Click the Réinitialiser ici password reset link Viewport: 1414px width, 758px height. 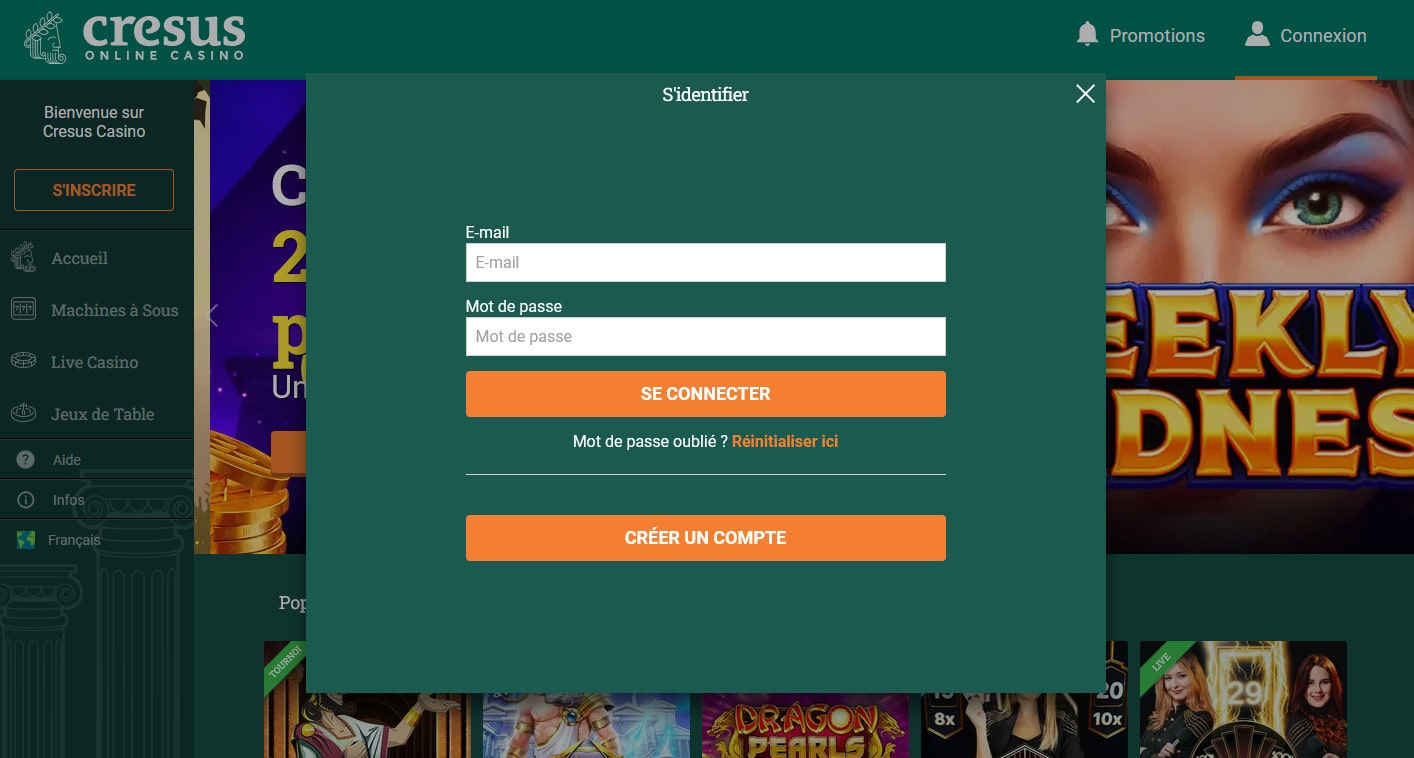[x=785, y=441]
